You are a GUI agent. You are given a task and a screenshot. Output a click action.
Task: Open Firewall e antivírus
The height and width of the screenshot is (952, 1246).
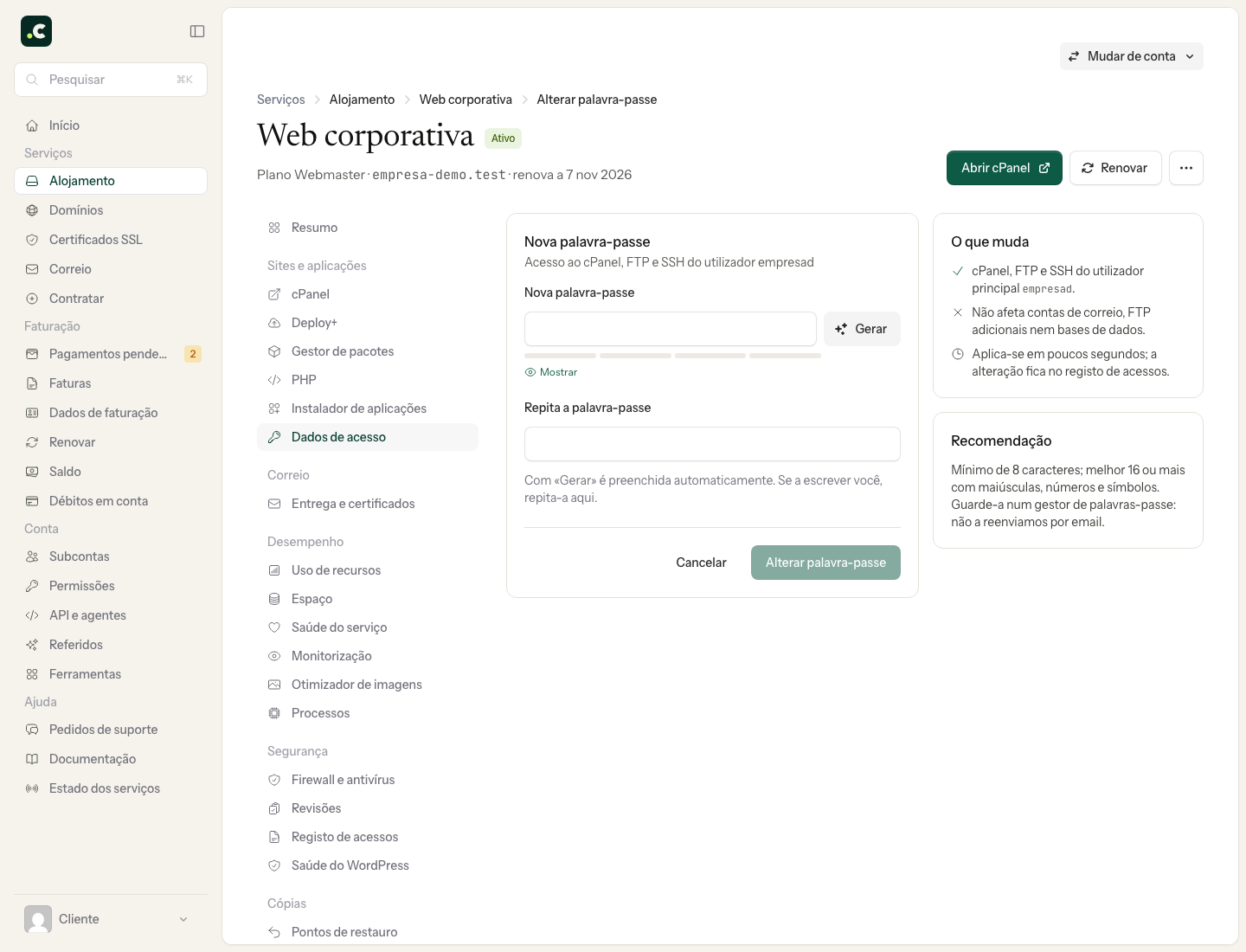coord(368,780)
